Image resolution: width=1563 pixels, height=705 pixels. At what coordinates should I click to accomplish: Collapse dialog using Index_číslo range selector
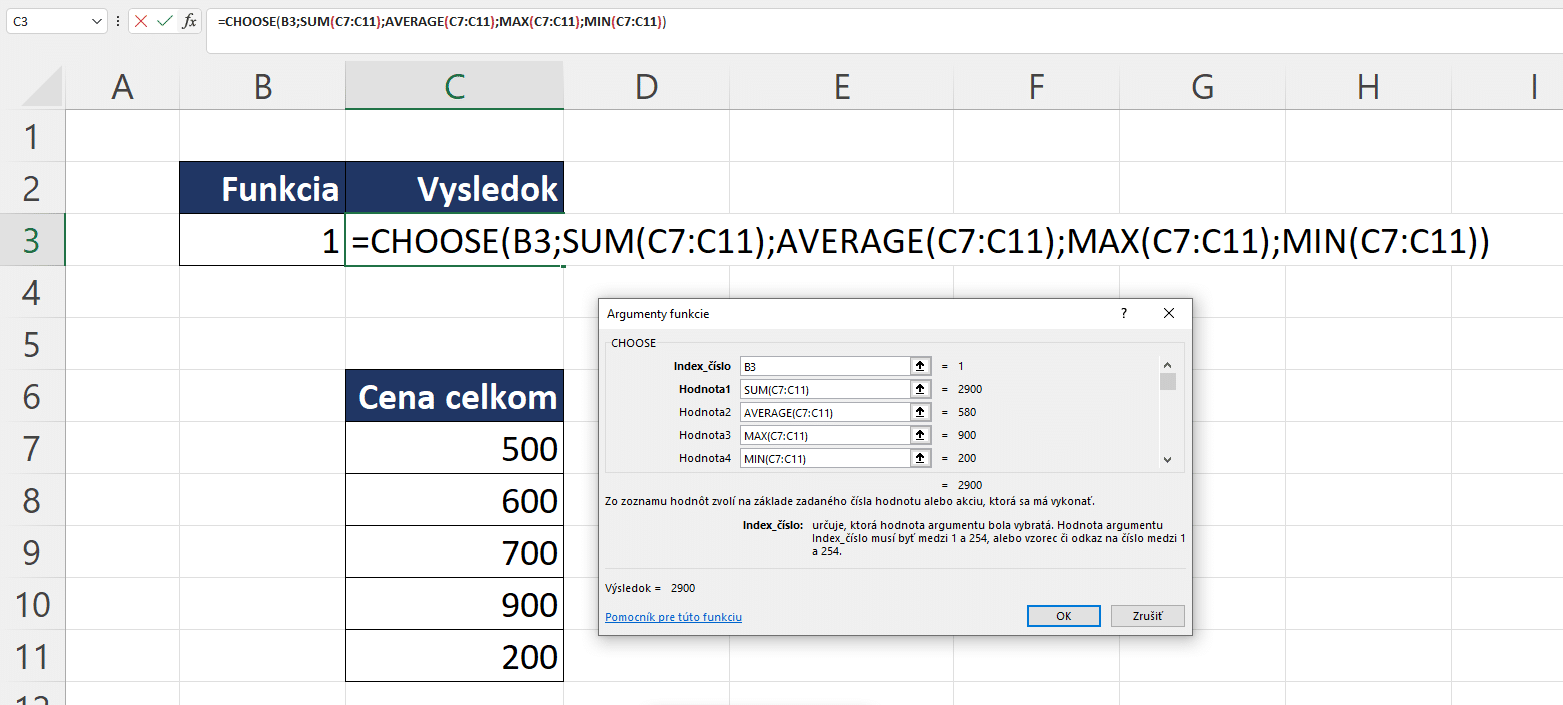click(920, 366)
